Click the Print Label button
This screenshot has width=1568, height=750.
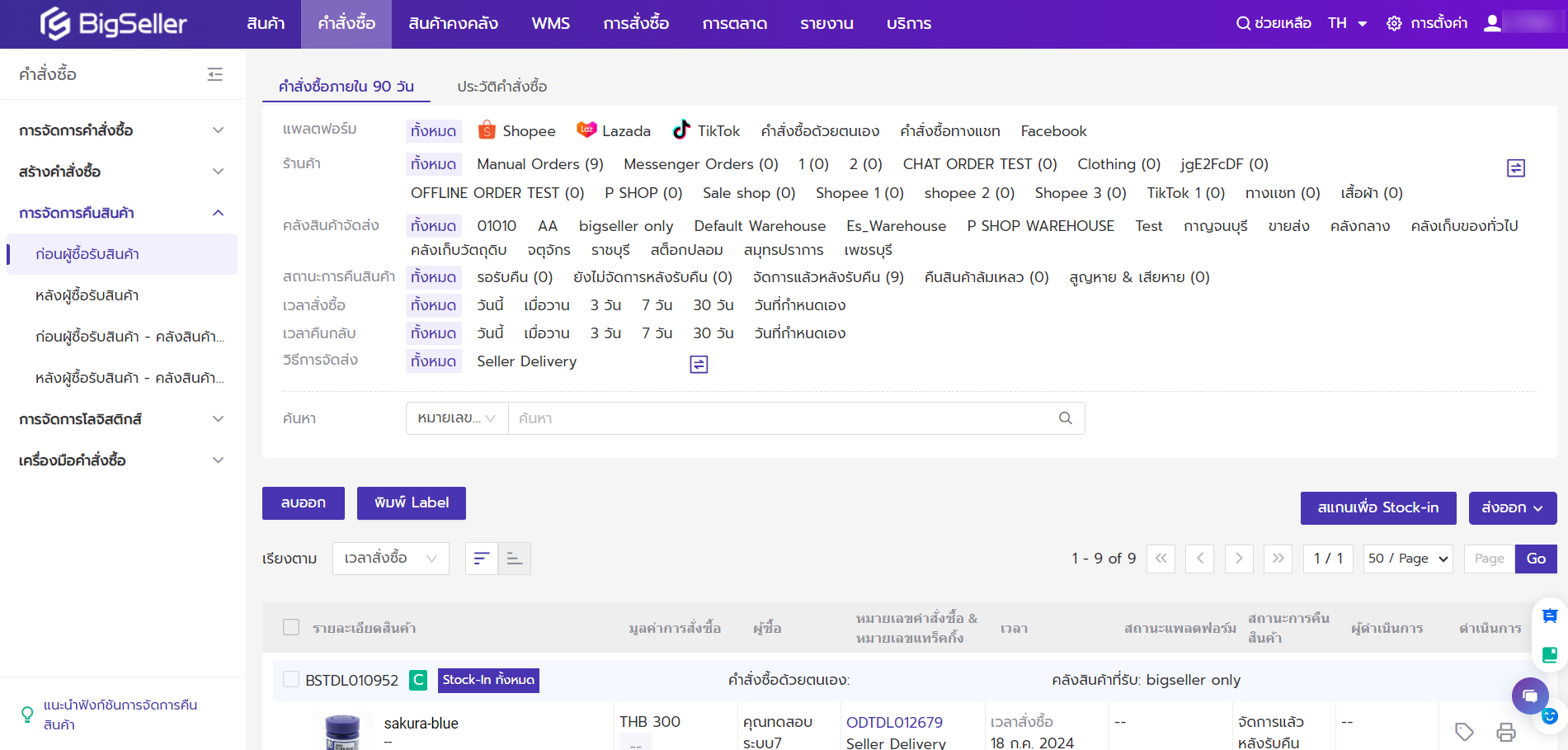(x=411, y=502)
